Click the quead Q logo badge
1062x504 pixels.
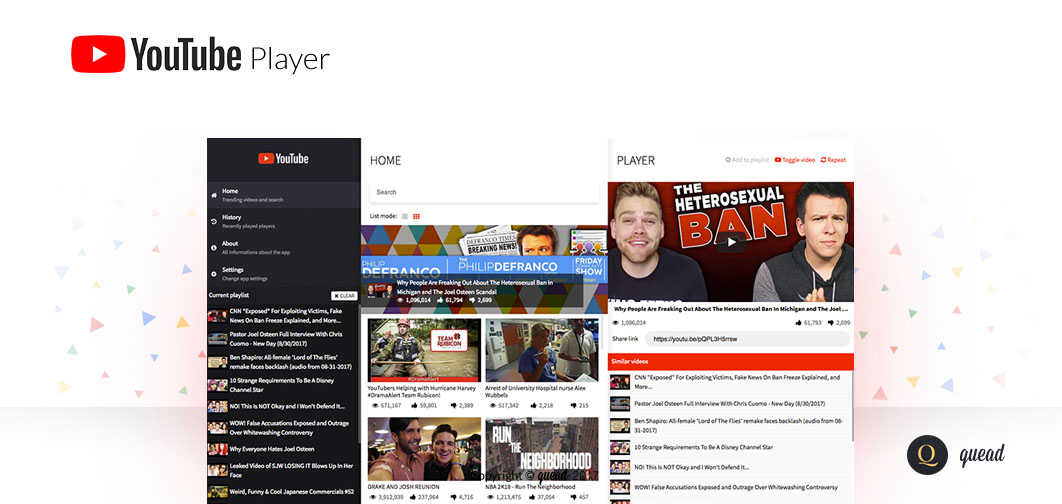point(927,455)
